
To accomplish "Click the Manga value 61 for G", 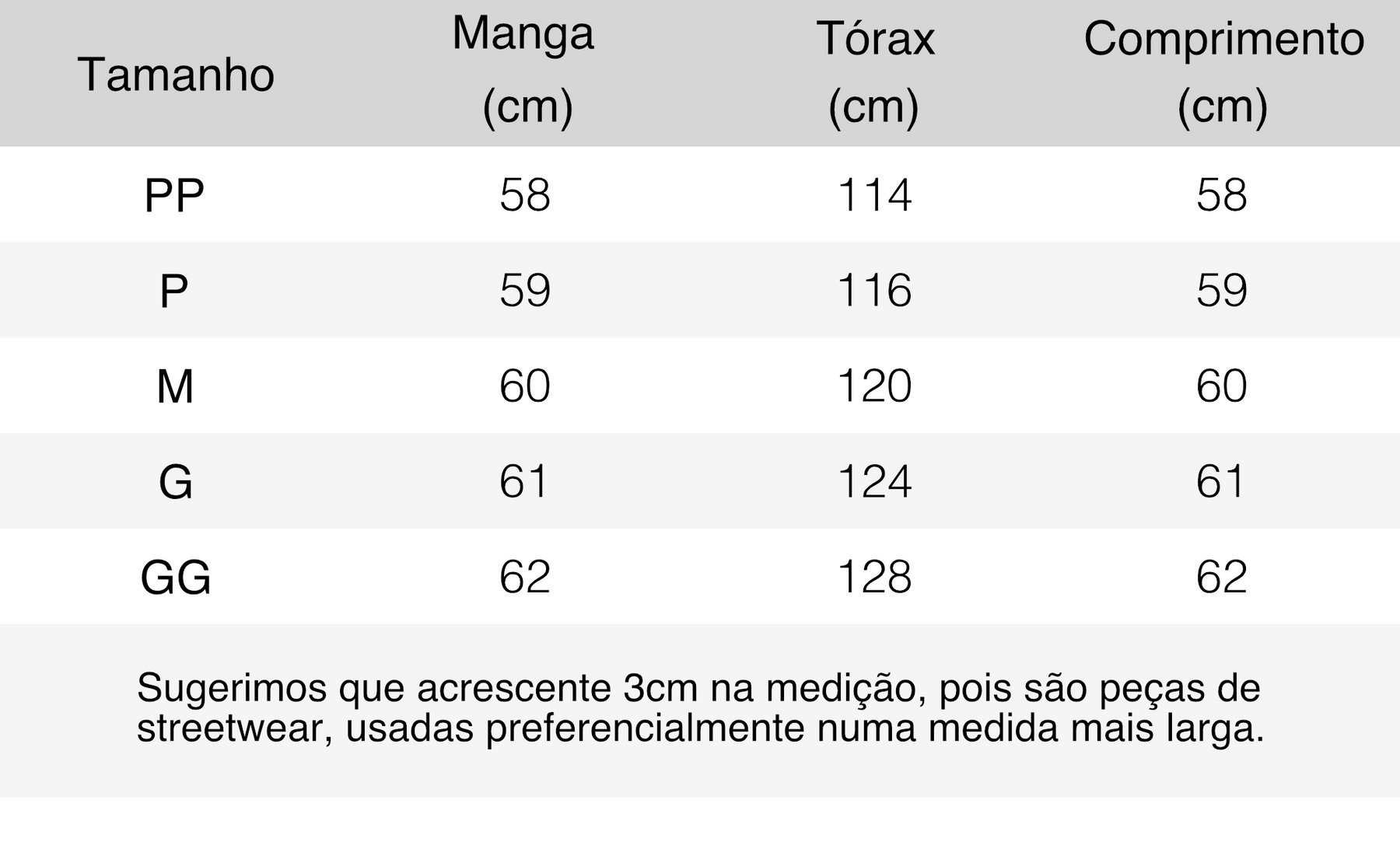I will click(525, 481).
